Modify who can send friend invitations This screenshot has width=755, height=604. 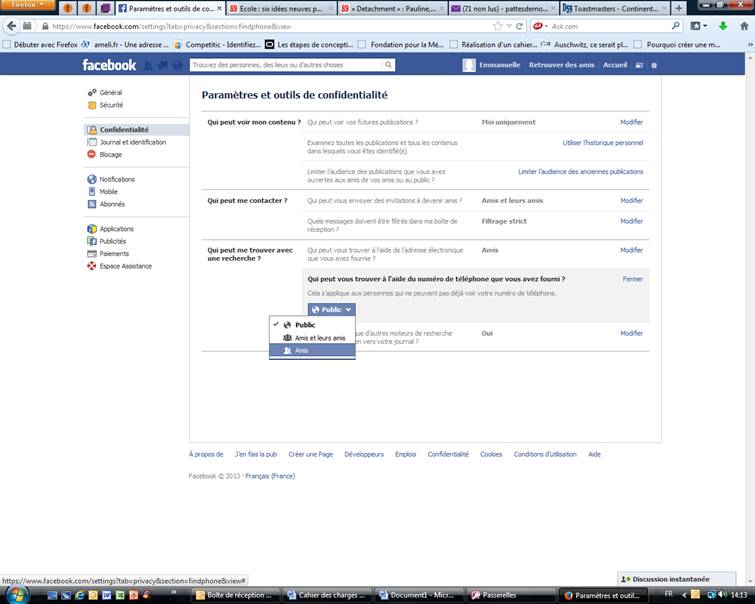coord(631,200)
